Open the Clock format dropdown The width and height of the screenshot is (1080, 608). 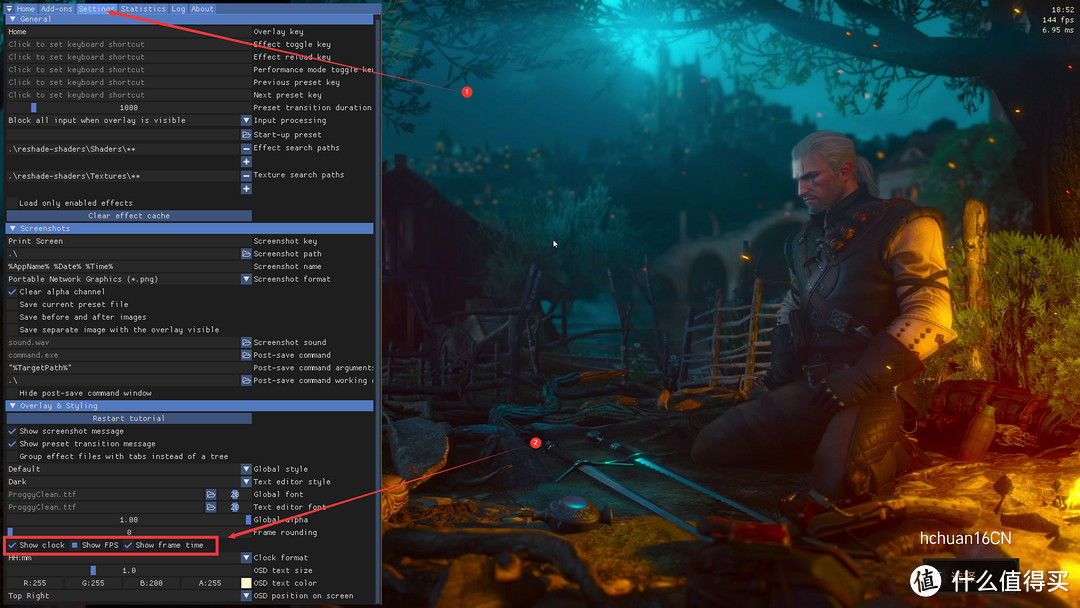click(246, 558)
